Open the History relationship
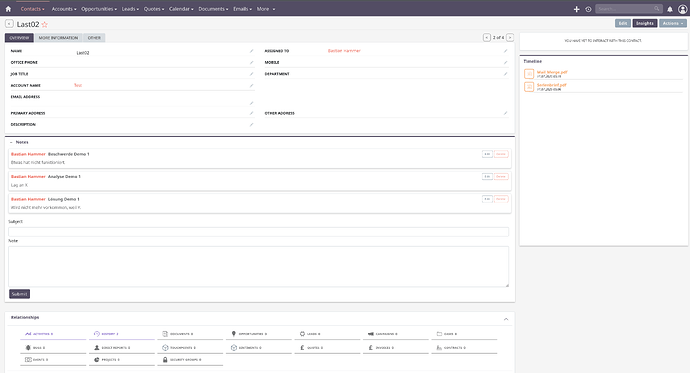Screen dimensions: 690x373 (x=122, y=334)
